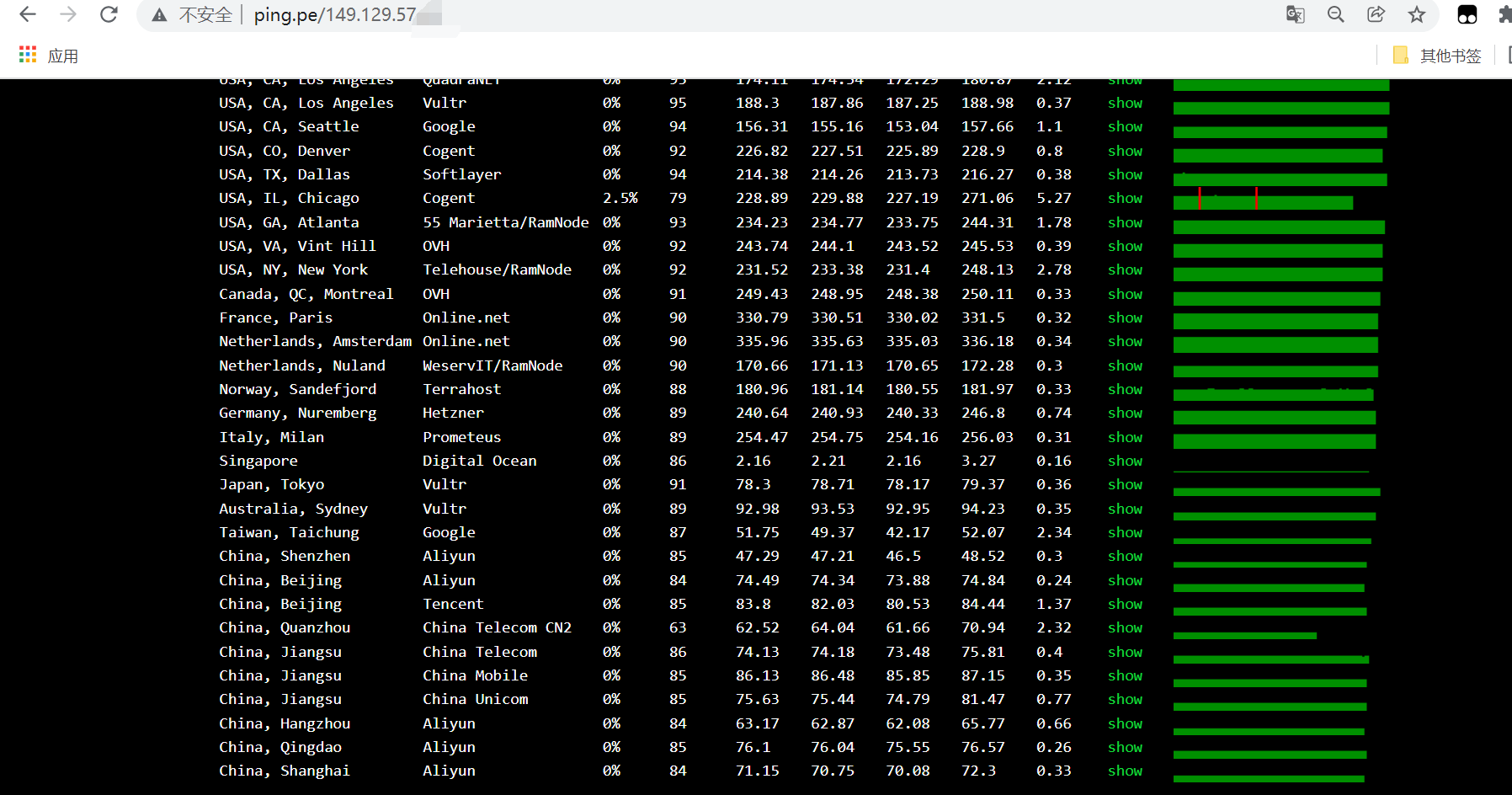This screenshot has width=1512, height=795.
Task: Click the browser forward arrow
Action: click(68, 14)
